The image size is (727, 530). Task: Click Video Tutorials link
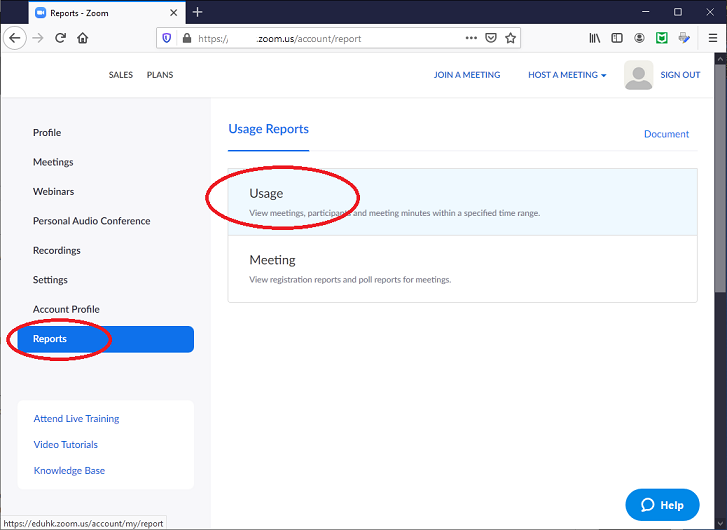[65, 445]
